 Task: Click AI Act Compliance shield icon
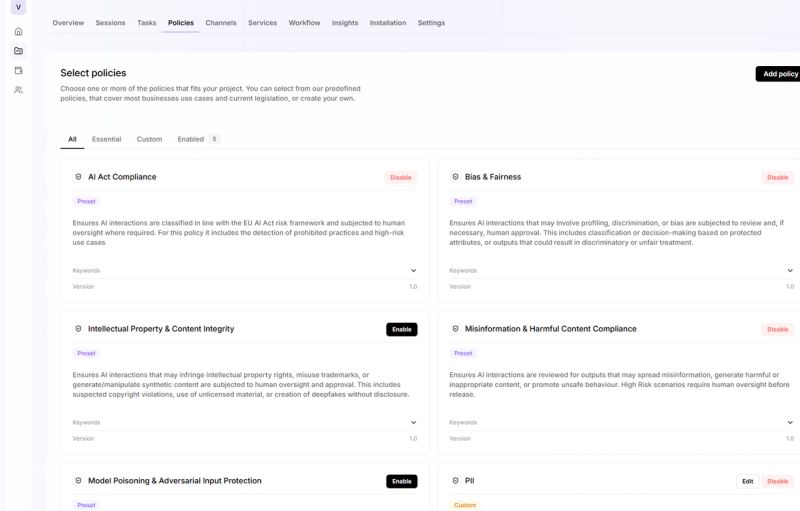coord(78,177)
